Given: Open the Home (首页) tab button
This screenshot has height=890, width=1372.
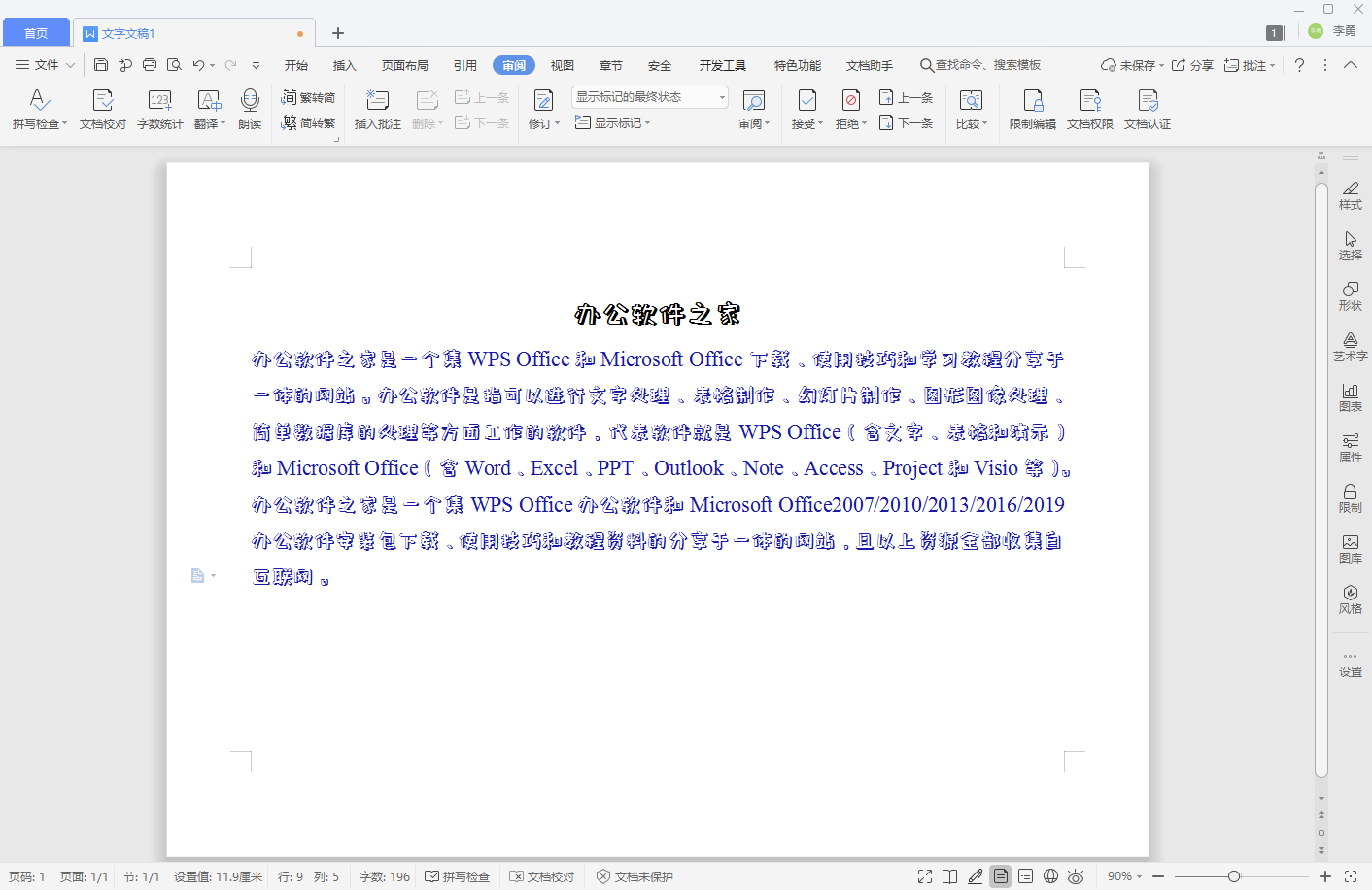Looking at the screenshot, I should click(36, 33).
